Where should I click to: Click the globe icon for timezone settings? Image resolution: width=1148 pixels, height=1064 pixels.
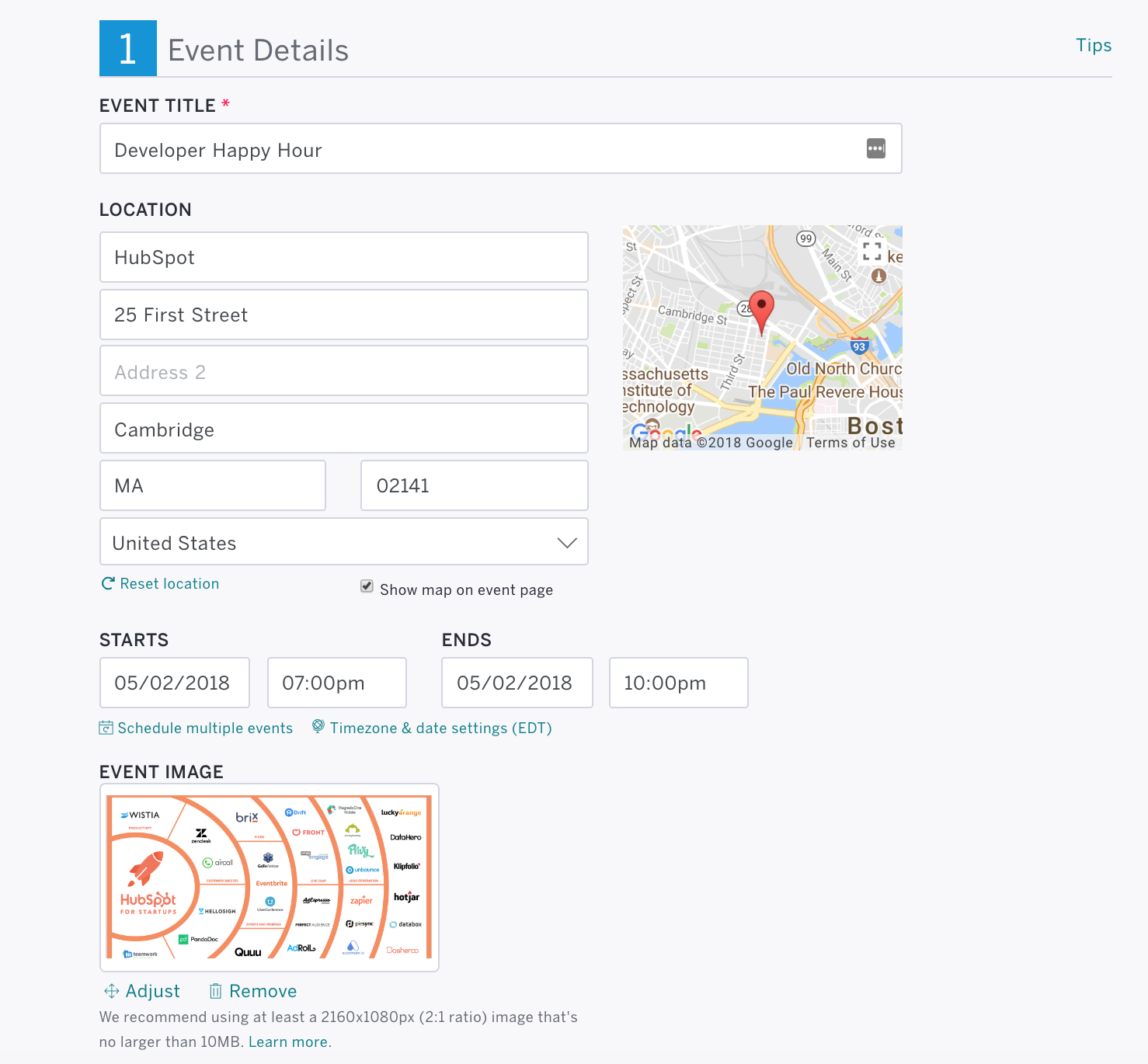(x=318, y=726)
